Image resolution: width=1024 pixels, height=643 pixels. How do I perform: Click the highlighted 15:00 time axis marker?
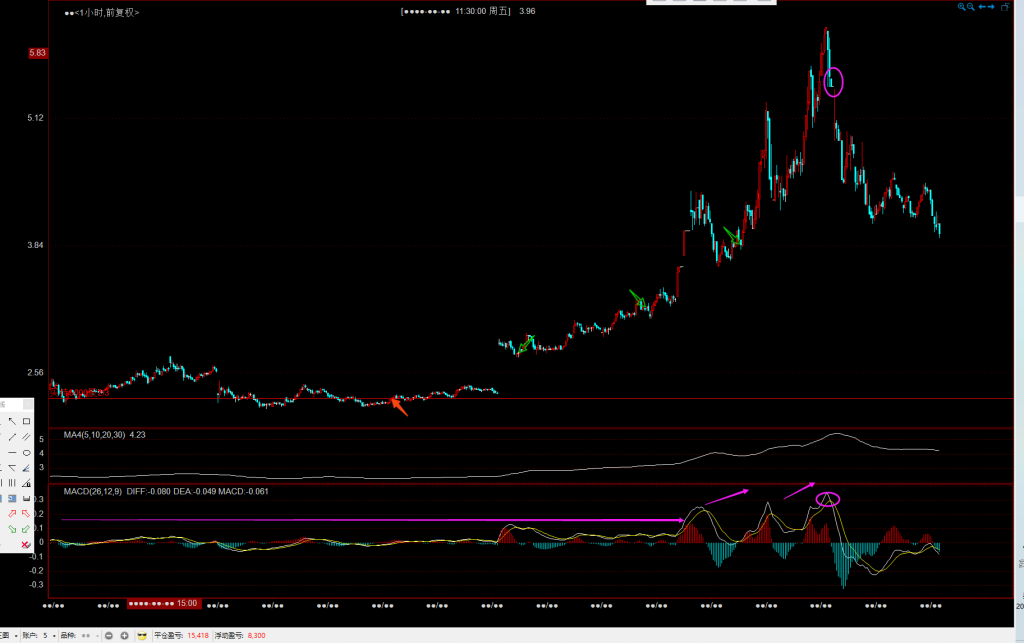[163, 604]
